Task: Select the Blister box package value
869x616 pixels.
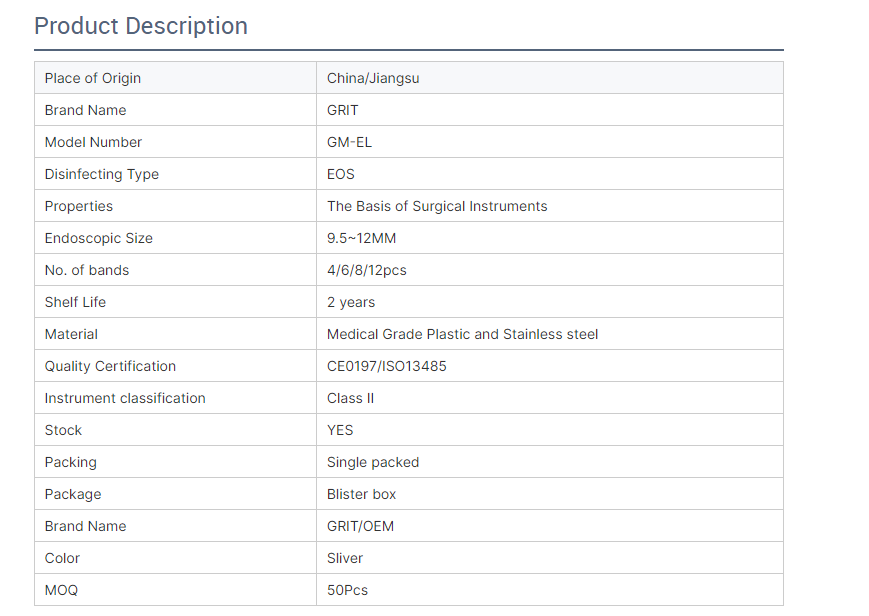Action: (x=362, y=494)
